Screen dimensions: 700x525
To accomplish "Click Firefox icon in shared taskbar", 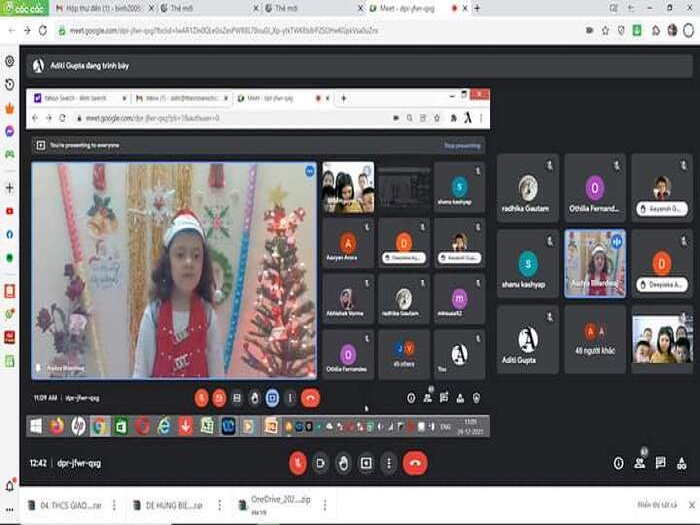I will 57,426.
